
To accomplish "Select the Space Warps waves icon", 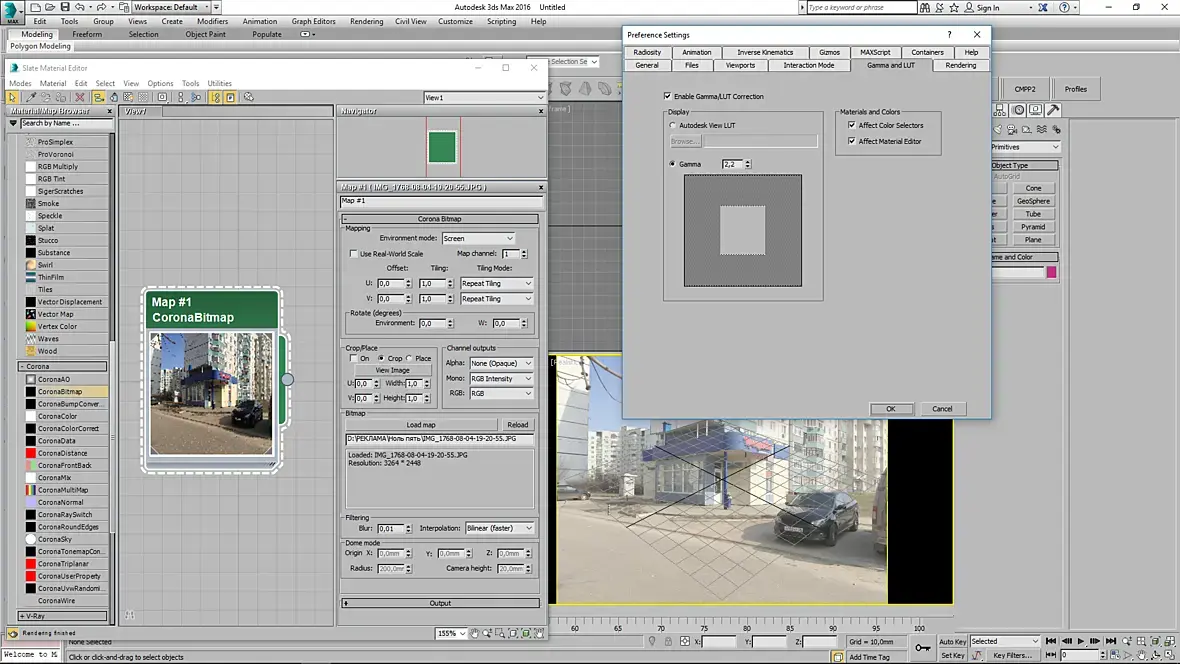I will (1041, 129).
